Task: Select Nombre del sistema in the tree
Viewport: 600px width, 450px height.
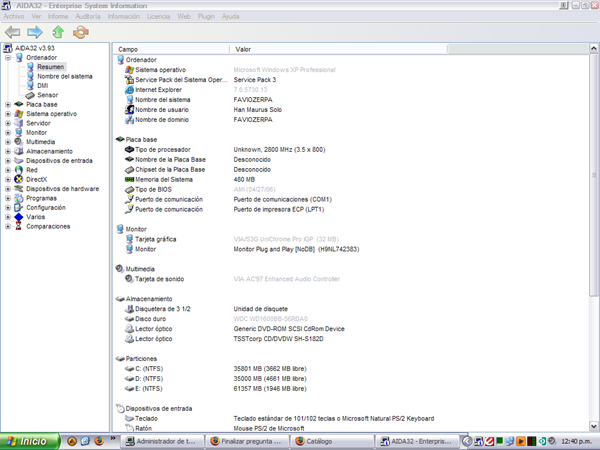Action: 65,76
